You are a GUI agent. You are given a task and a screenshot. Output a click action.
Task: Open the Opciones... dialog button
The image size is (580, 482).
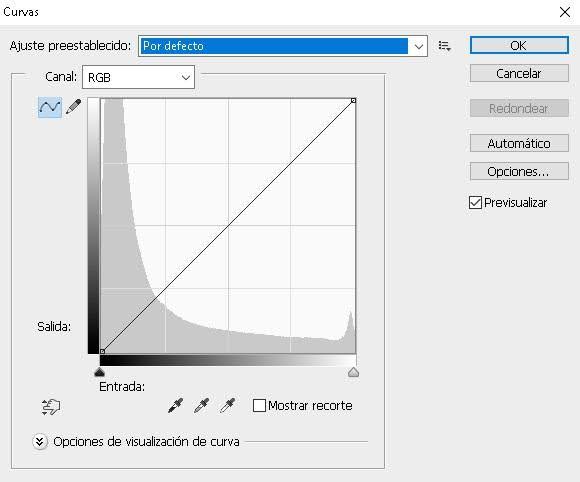point(519,171)
